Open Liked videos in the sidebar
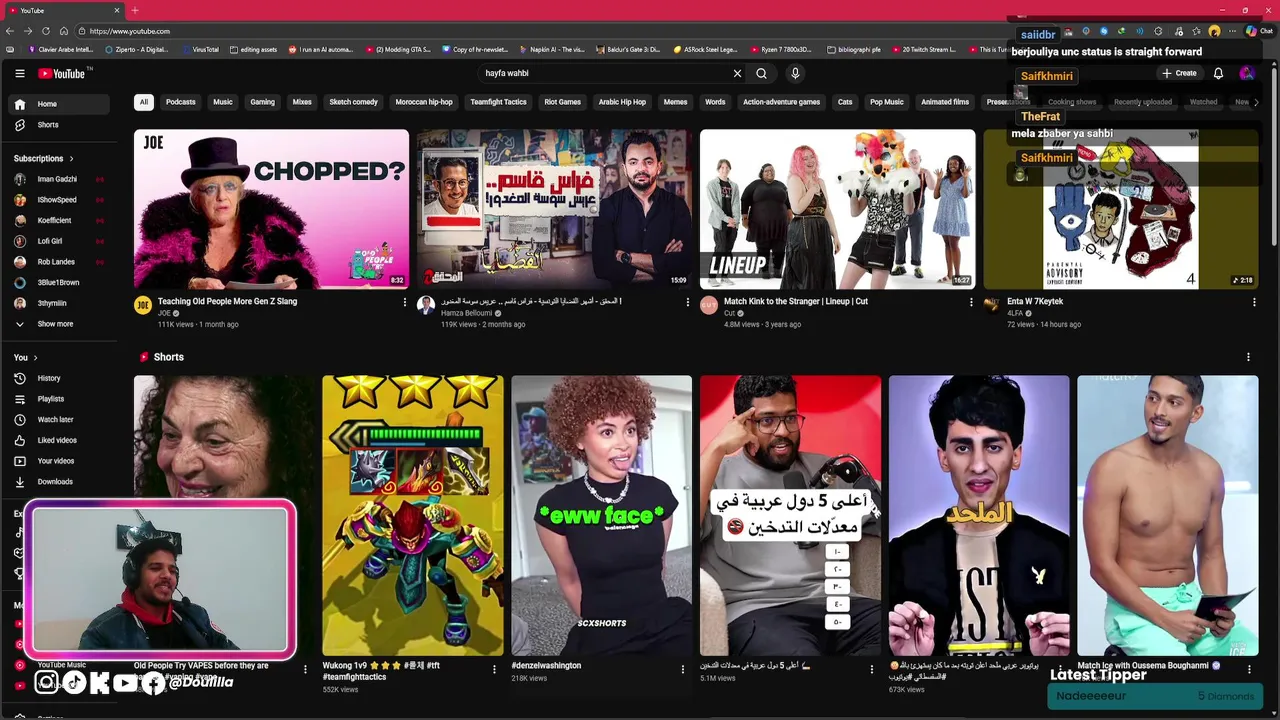Viewport: 1280px width, 720px height. click(x=61, y=440)
